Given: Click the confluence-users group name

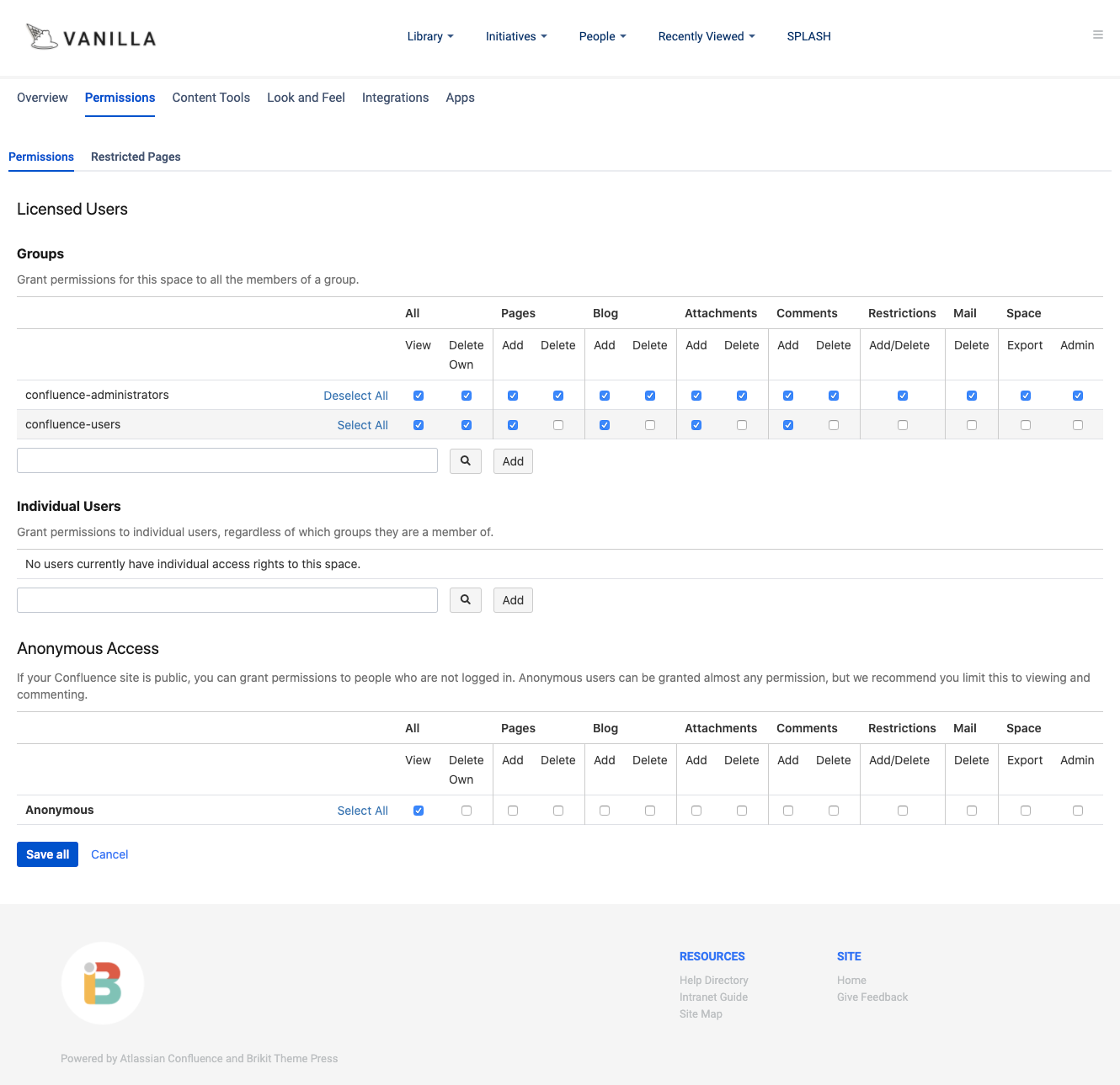Looking at the screenshot, I should [x=72, y=424].
